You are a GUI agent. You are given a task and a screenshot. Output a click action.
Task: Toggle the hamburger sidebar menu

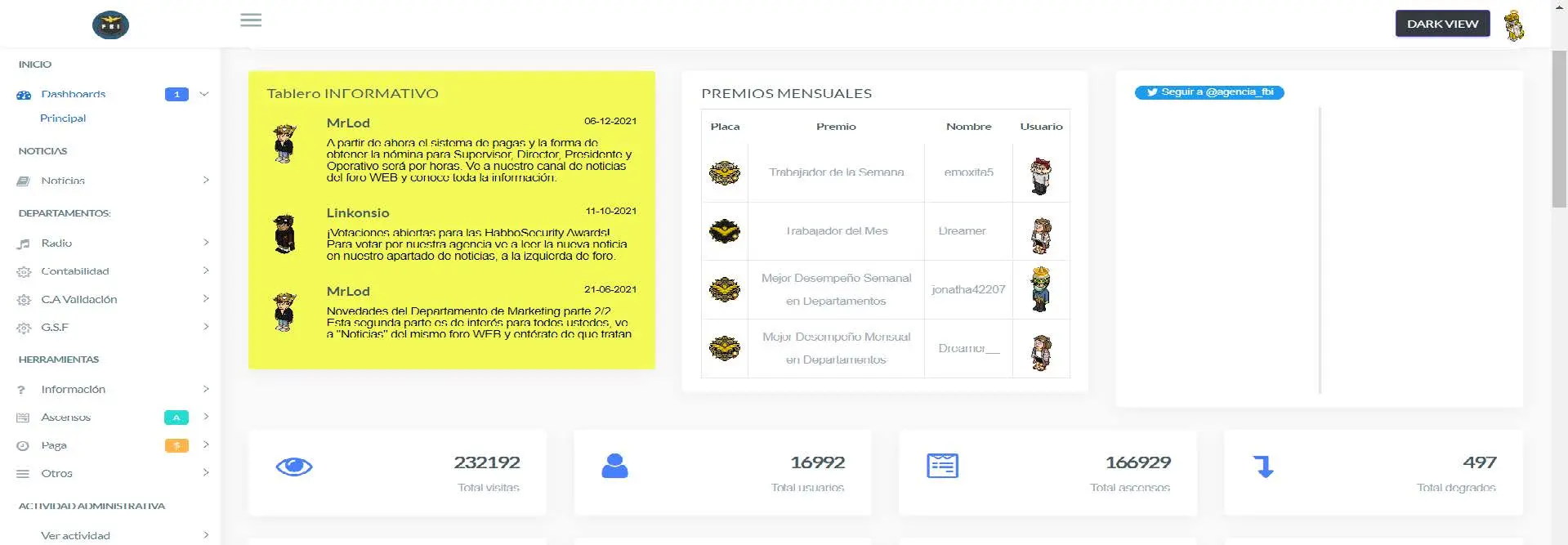pyautogui.click(x=251, y=20)
